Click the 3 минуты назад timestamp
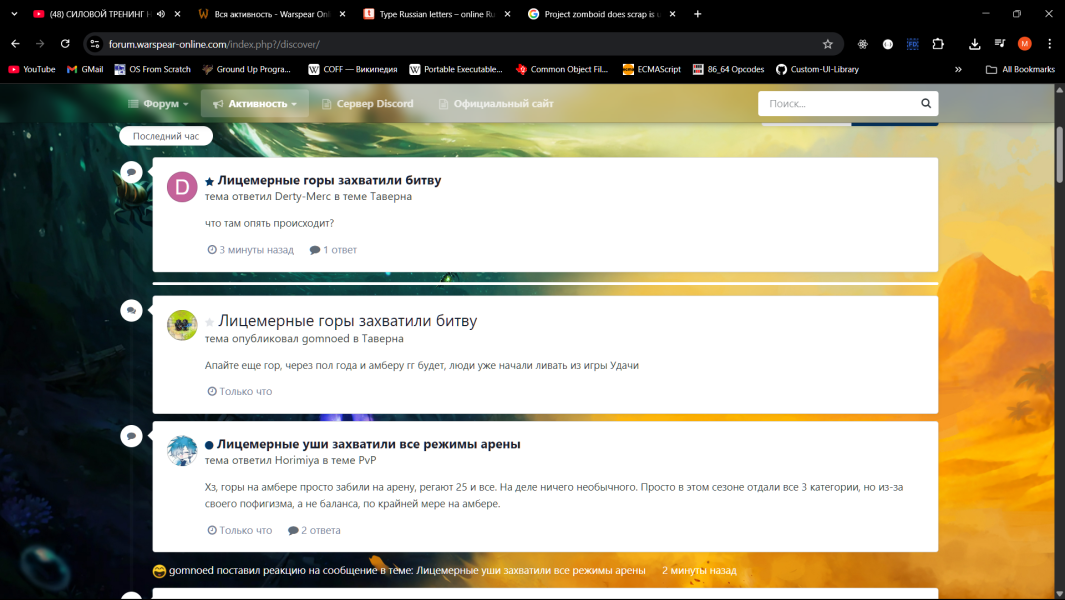This screenshot has width=1065, height=600. pos(251,250)
